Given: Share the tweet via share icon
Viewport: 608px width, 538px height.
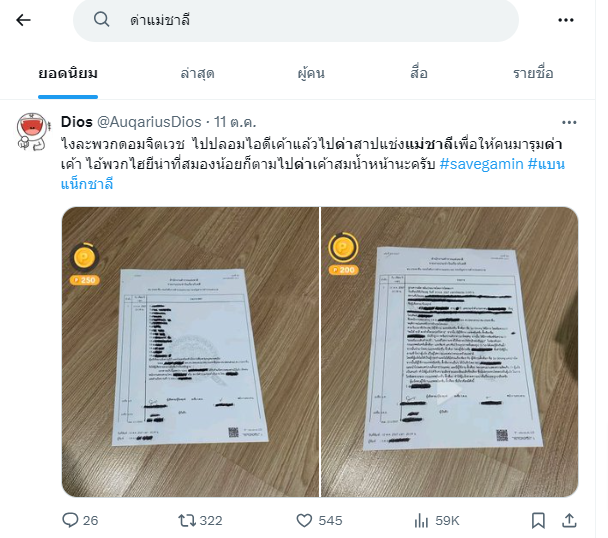Looking at the screenshot, I should point(569,520).
